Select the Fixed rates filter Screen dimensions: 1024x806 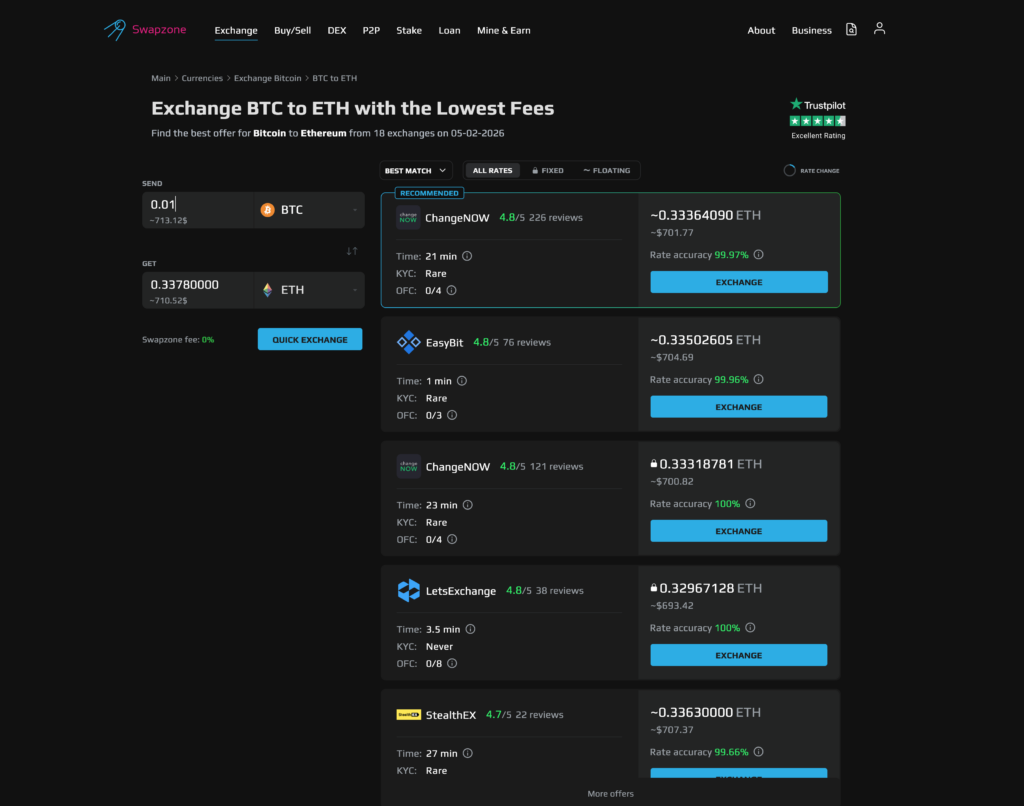(547, 171)
